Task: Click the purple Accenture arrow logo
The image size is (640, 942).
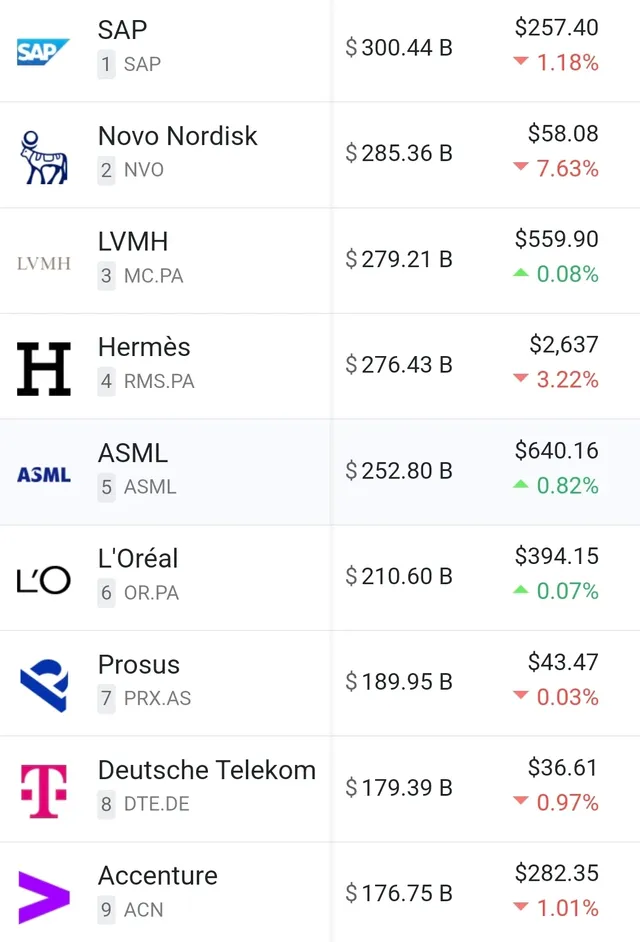Action: click(43, 896)
